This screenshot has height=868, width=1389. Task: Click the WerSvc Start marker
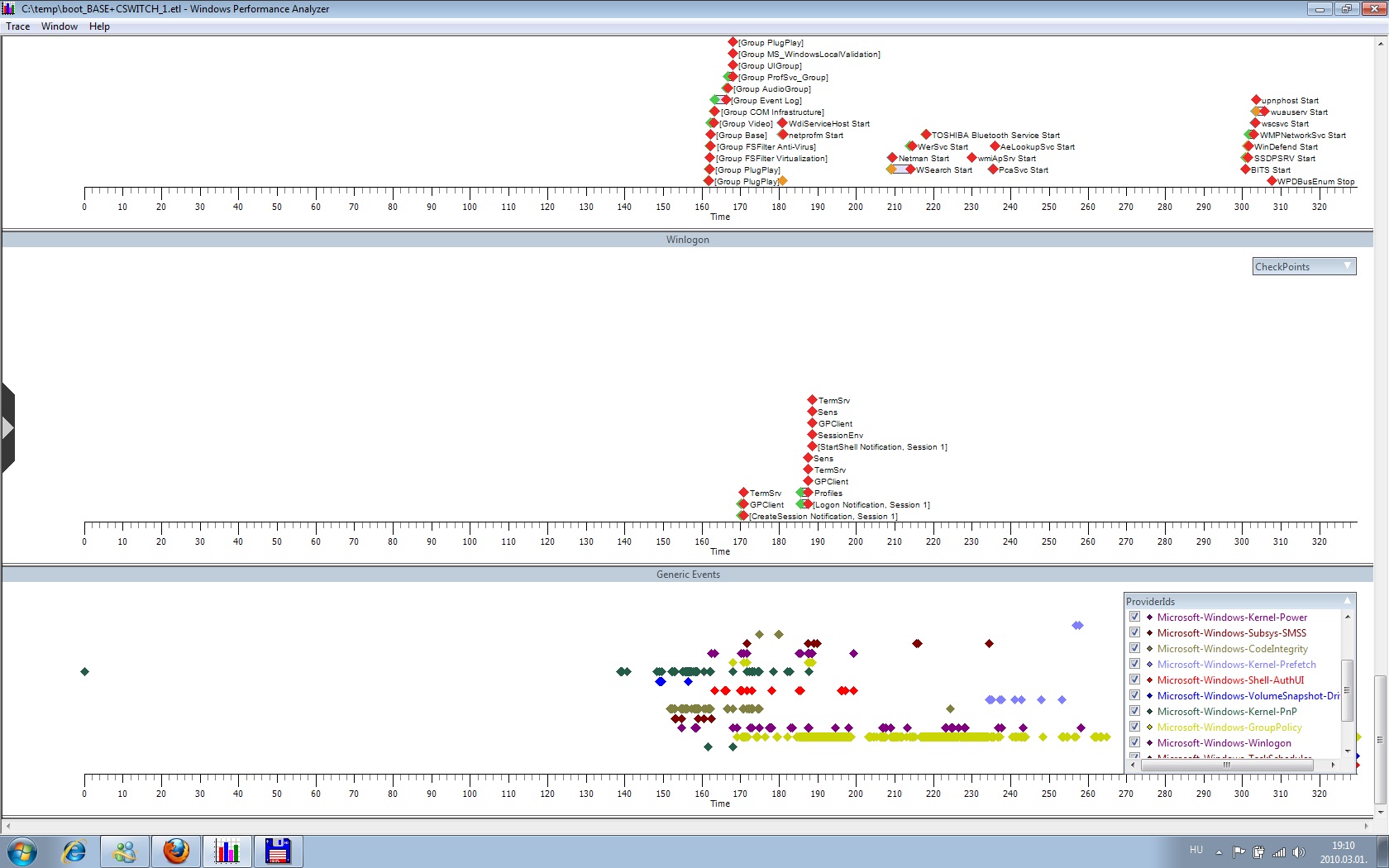911,146
